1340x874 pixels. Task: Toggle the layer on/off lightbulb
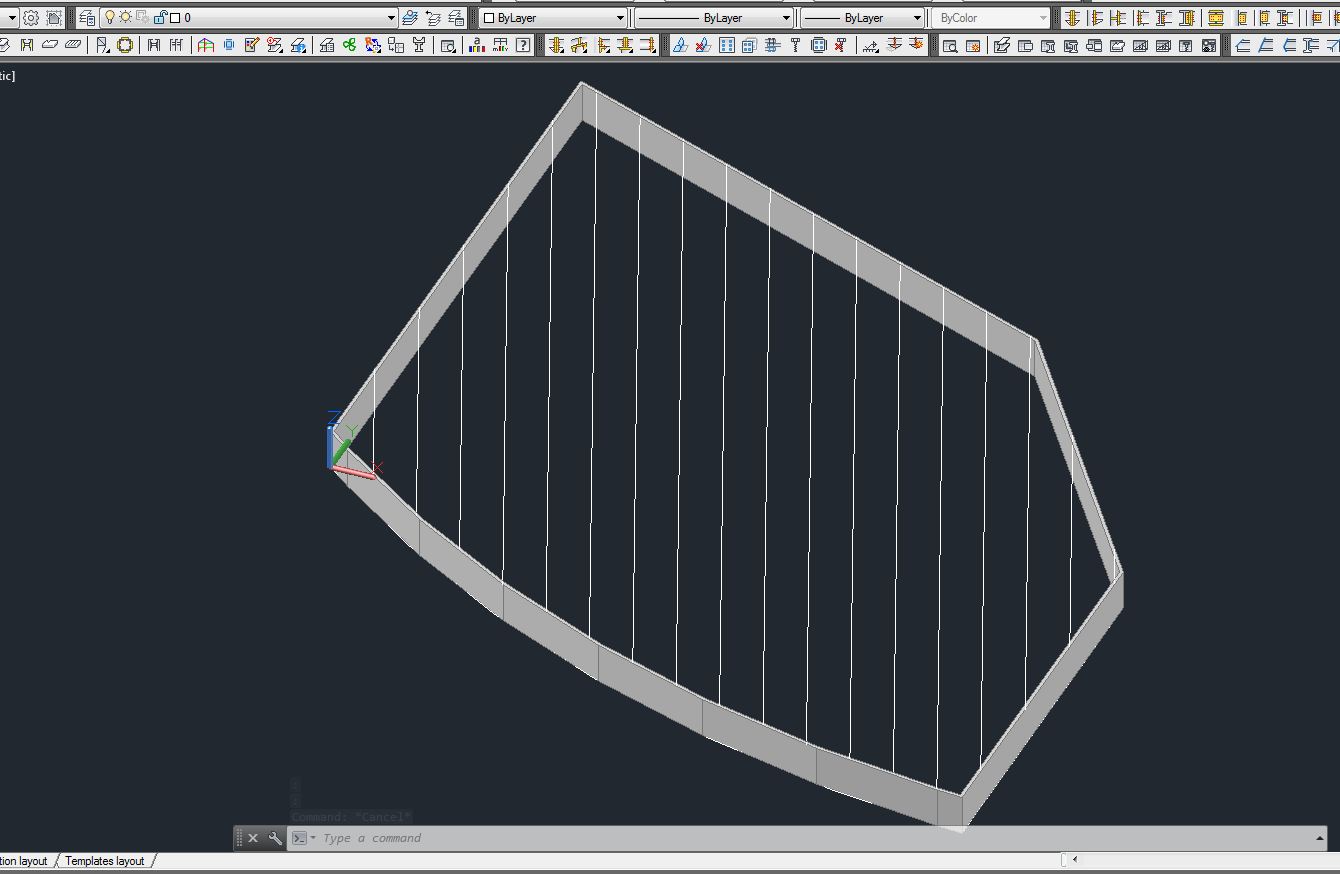110,17
